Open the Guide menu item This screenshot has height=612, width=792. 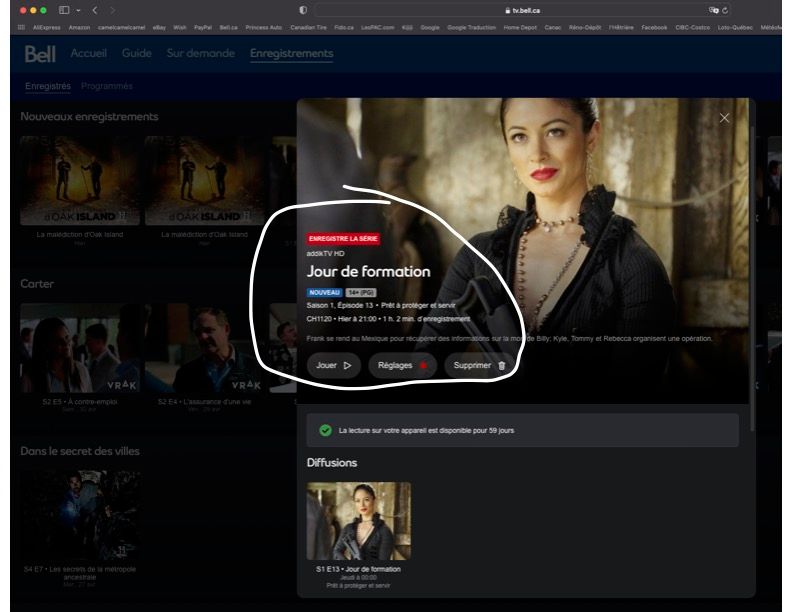click(x=137, y=54)
